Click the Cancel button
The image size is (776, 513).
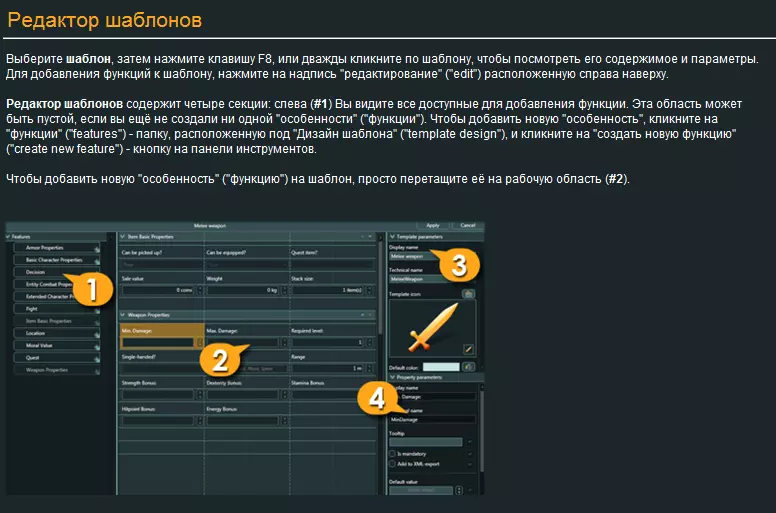[x=468, y=226]
